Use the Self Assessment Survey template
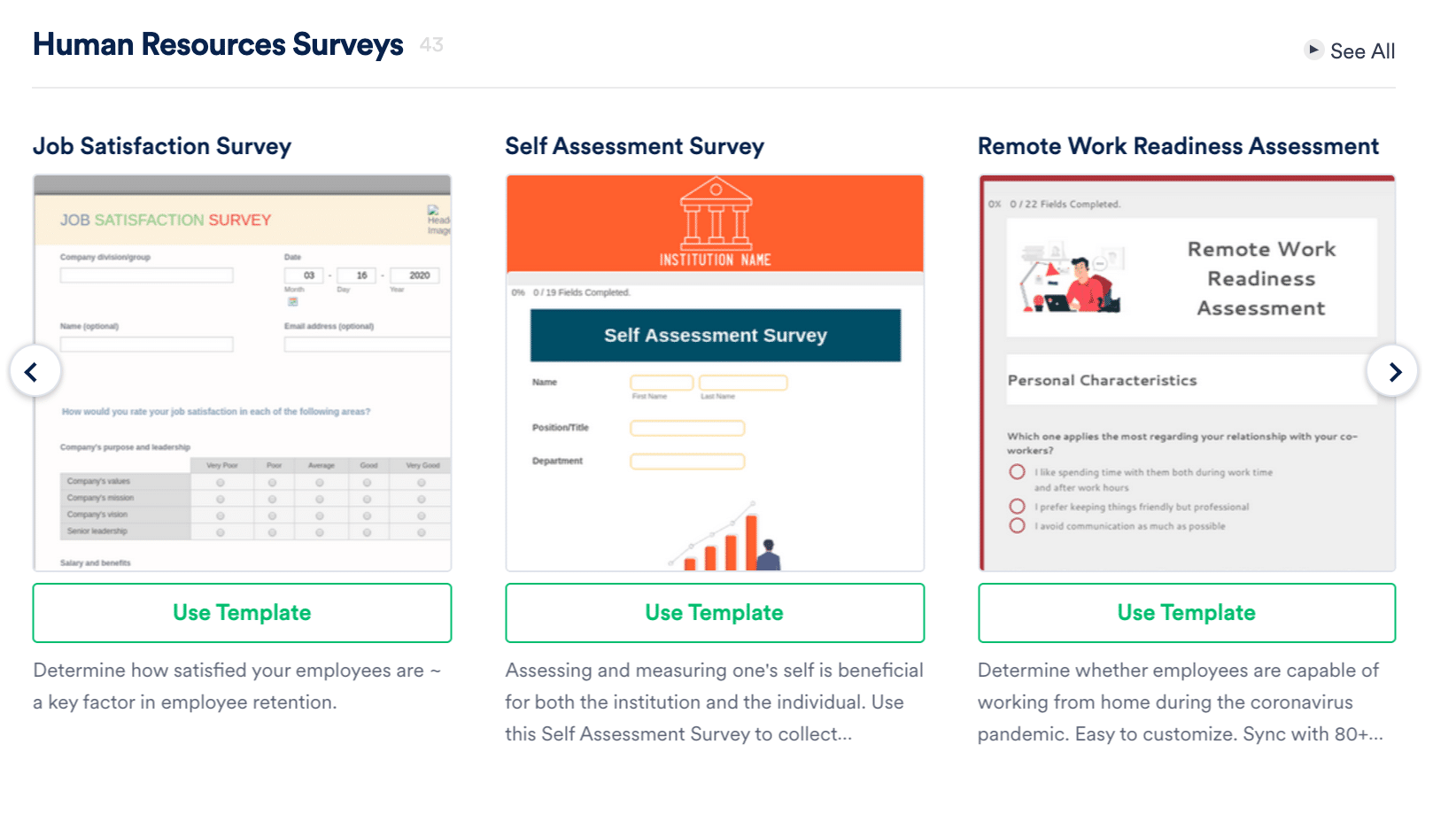 pos(714,613)
